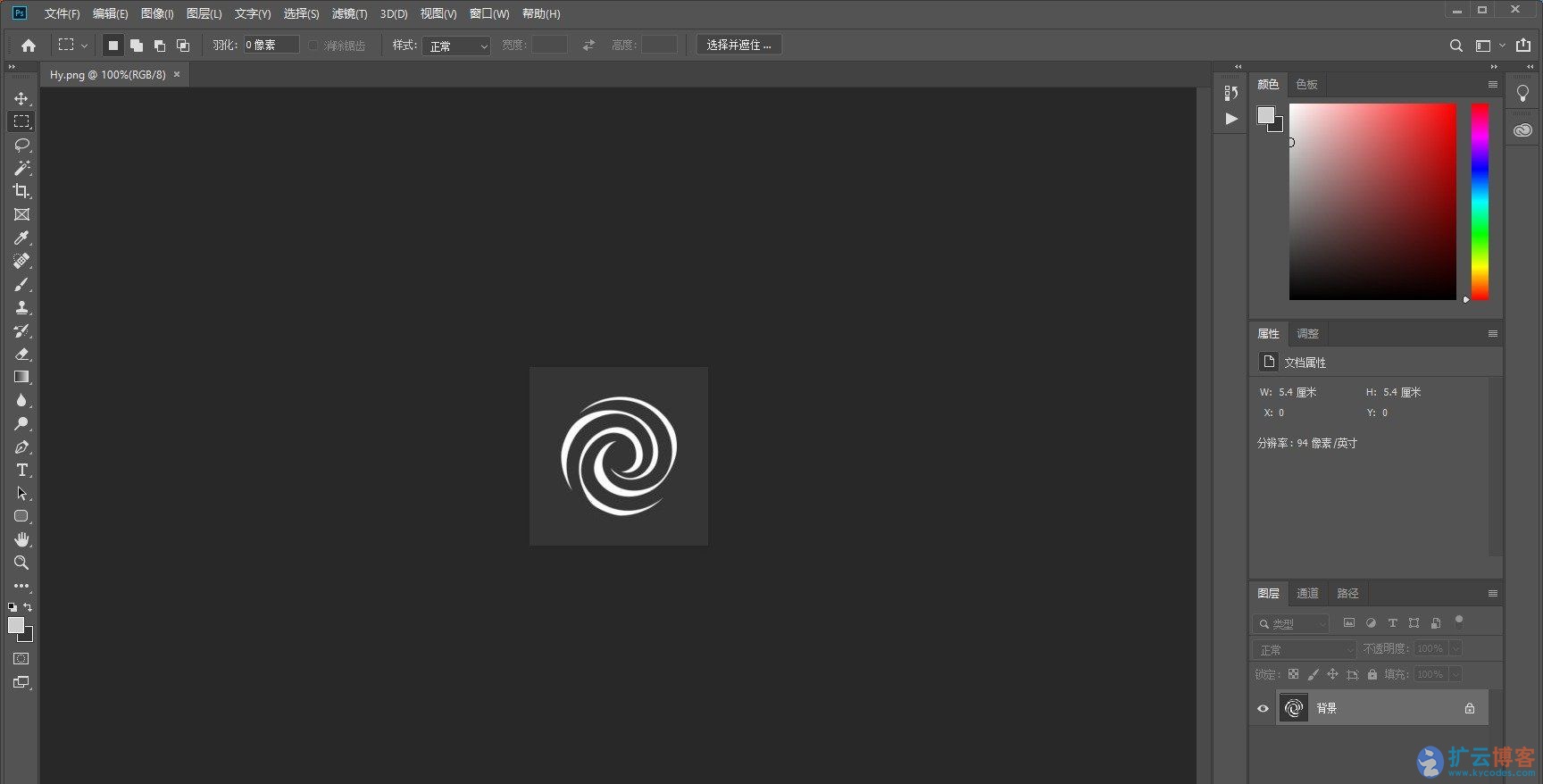Open the workspace switcher dropdown
This screenshot has height=784, width=1543.
1489,46
